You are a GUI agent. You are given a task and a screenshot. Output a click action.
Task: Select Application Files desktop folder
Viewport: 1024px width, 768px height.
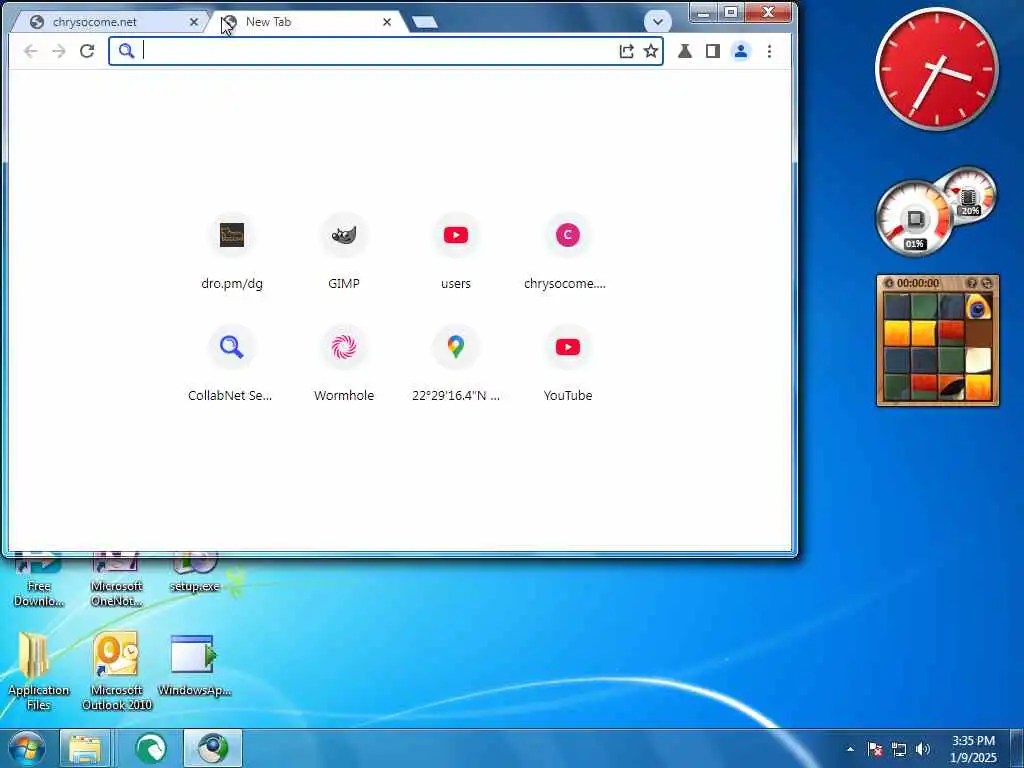[x=38, y=671]
